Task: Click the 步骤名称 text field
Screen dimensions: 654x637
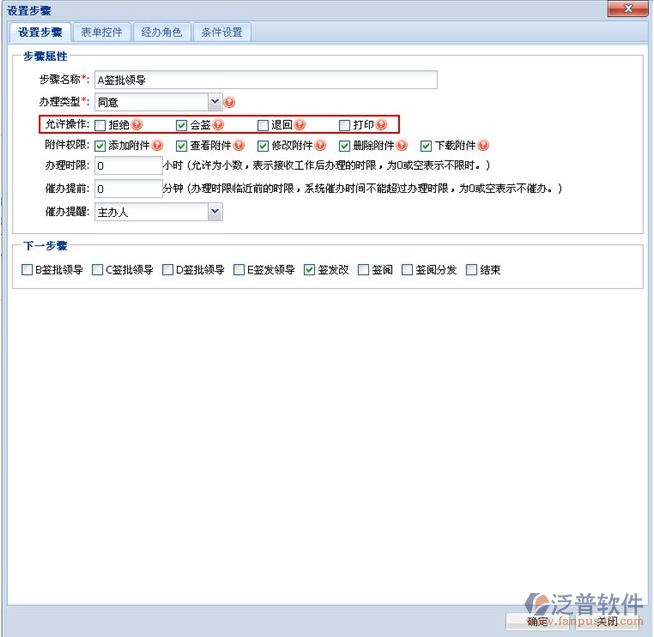Action: tap(265, 80)
